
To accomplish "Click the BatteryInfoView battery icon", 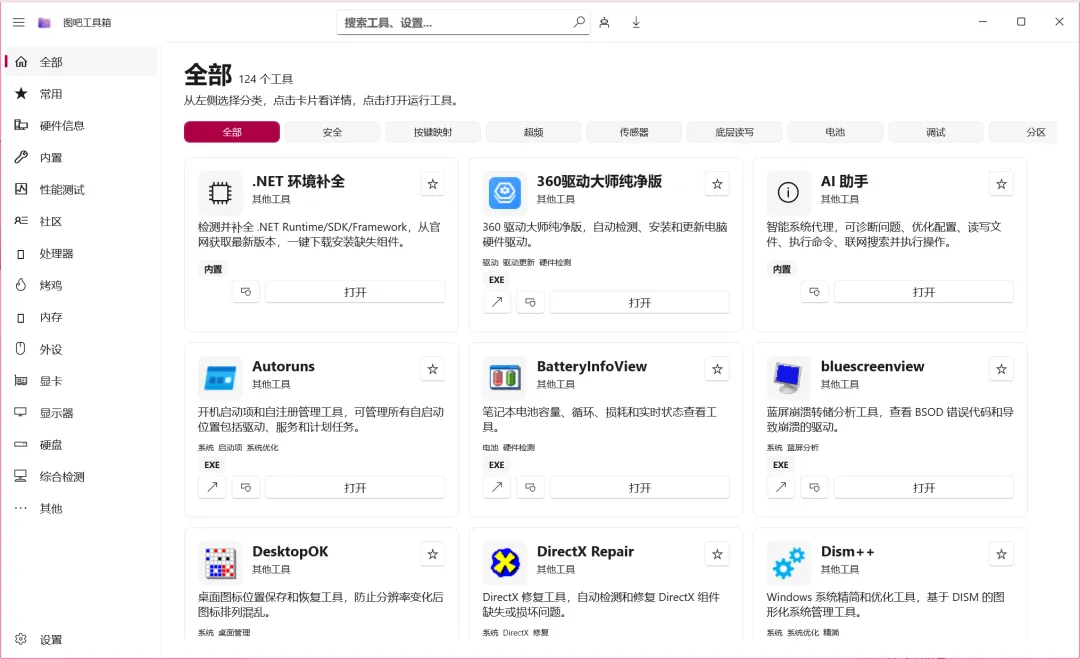I will coord(505,378).
